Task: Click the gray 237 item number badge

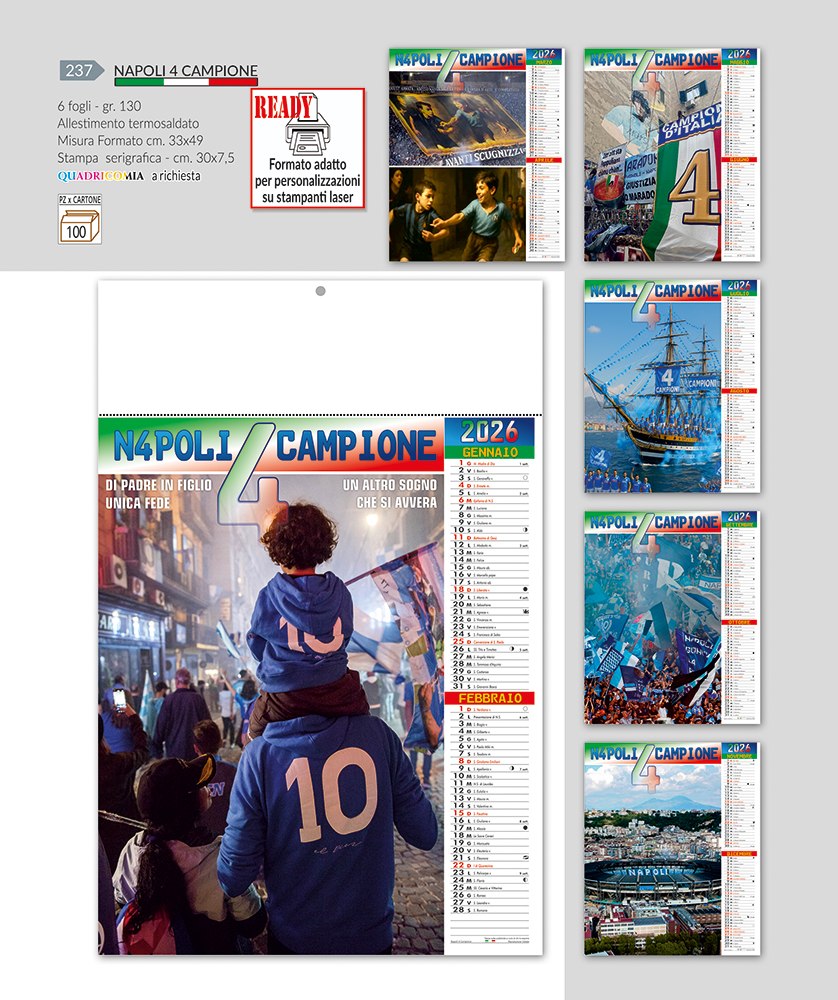Action: [81, 70]
